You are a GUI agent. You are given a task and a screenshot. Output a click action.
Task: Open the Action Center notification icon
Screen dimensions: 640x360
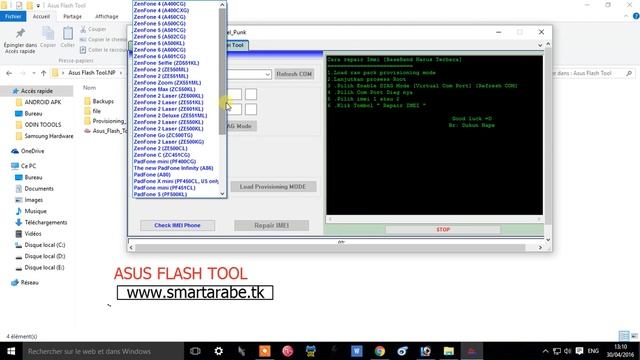579,351
